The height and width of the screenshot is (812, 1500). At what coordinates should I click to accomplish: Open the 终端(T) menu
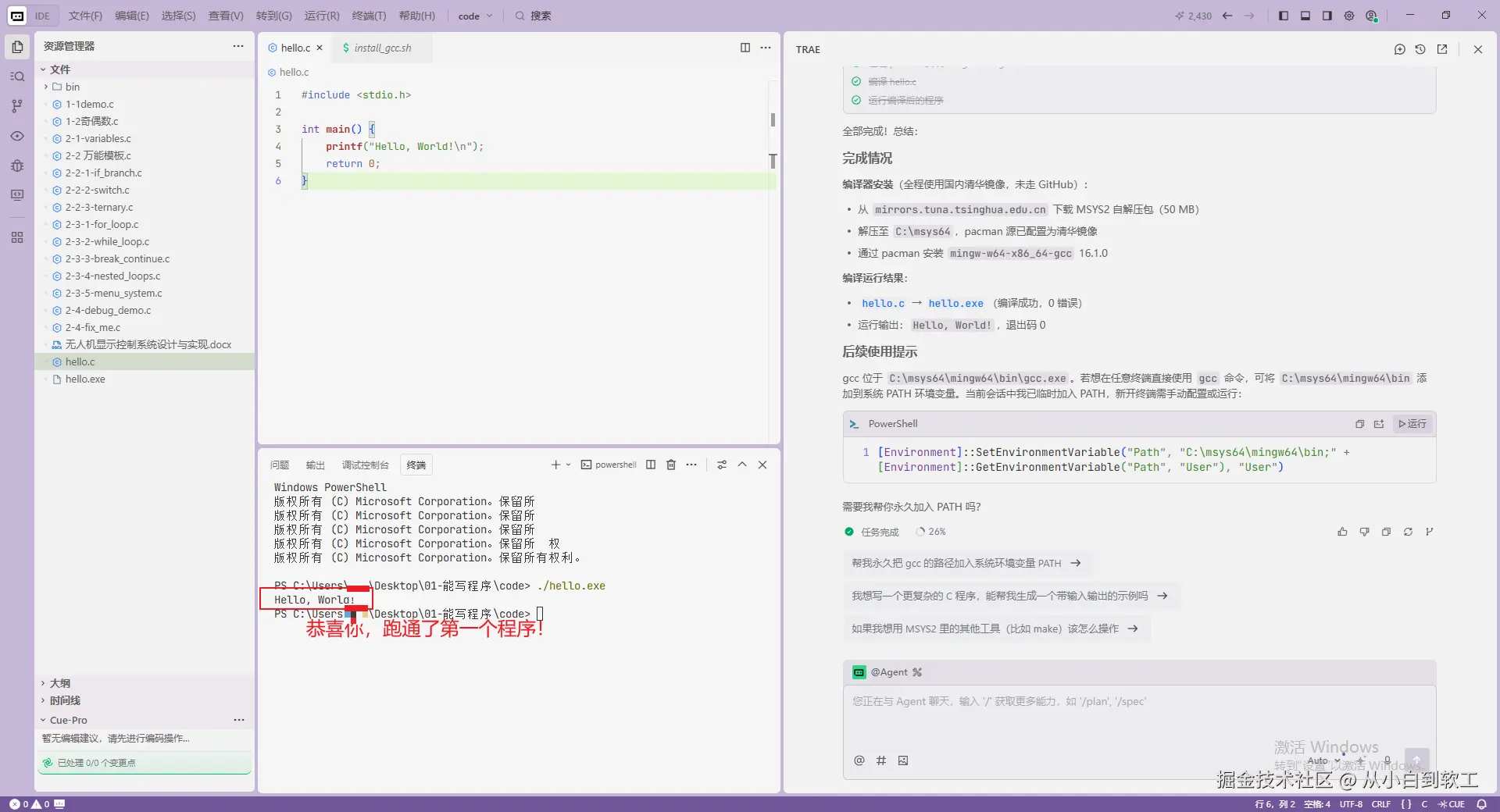369,16
